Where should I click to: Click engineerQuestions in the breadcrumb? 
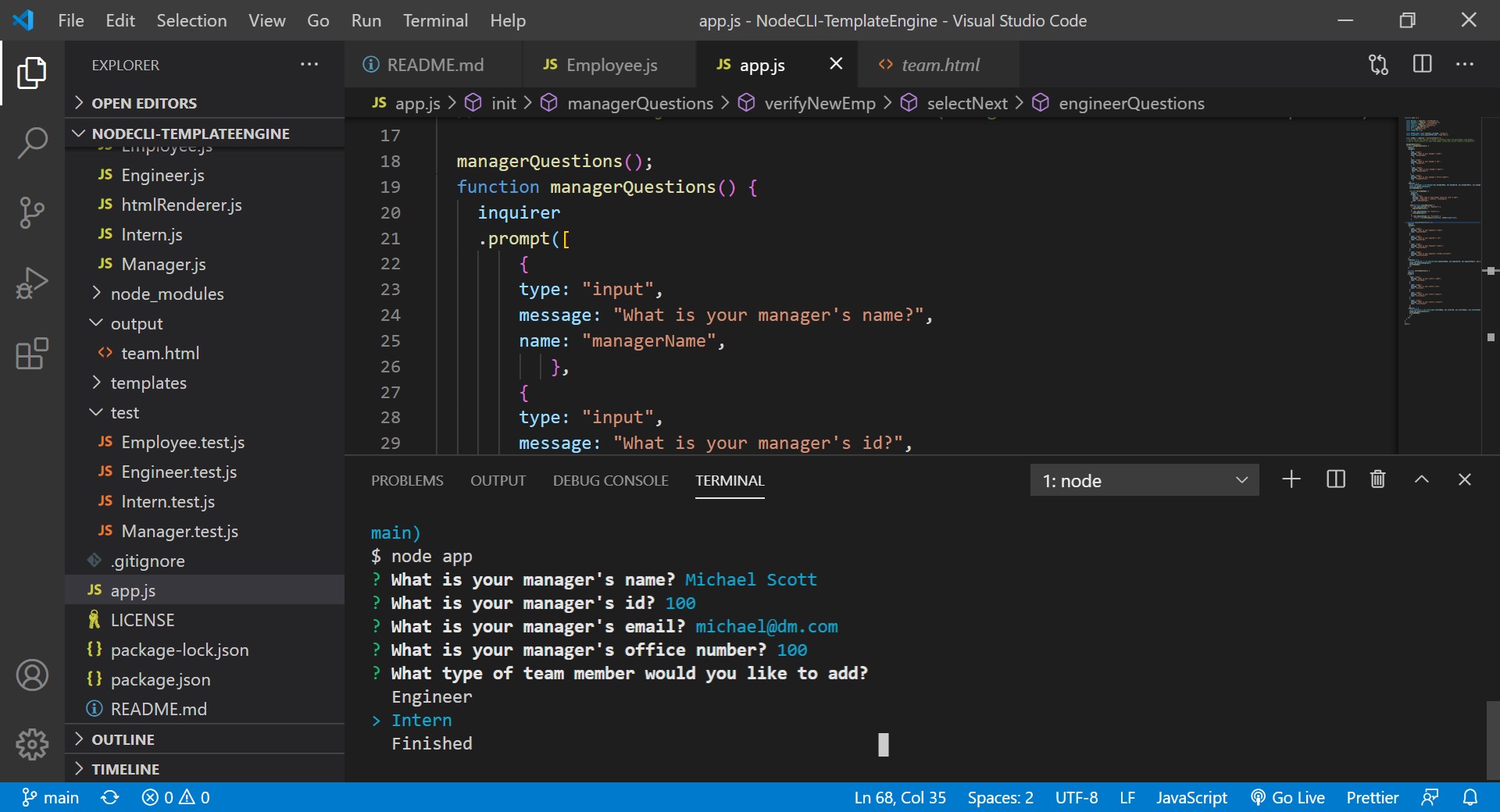pyautogui.click(x=1131, y=103)
